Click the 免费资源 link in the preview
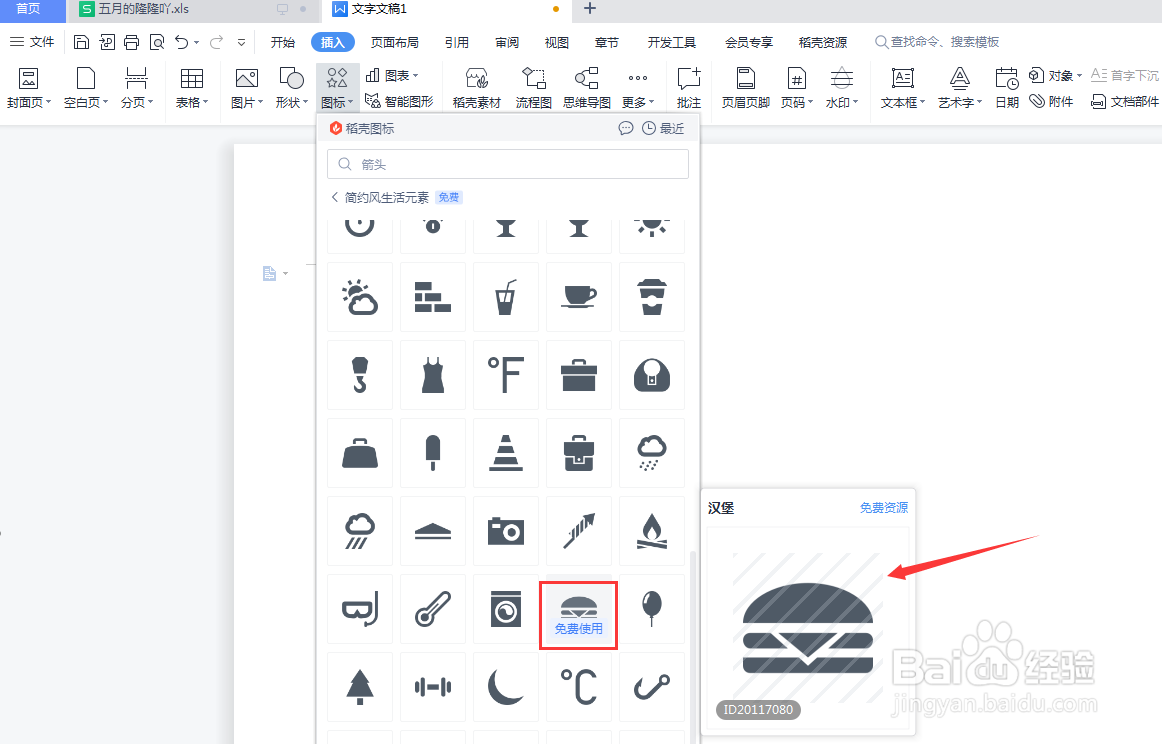The height and width of the screenshot is (744, 1162). (882, 507)
